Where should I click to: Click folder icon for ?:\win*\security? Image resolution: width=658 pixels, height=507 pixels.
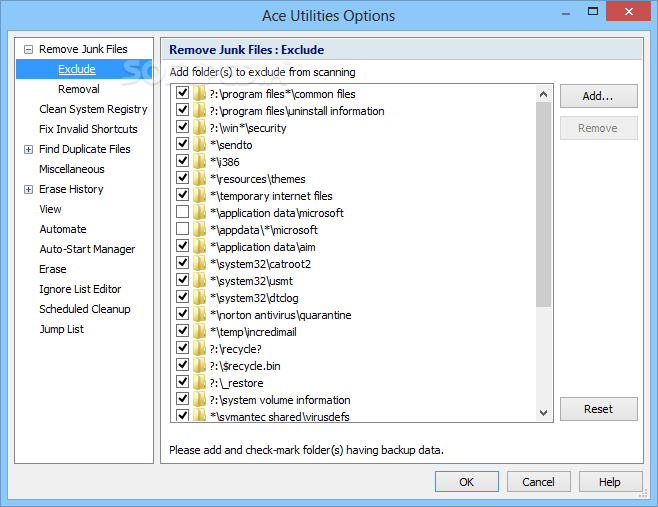pos(199,127)
